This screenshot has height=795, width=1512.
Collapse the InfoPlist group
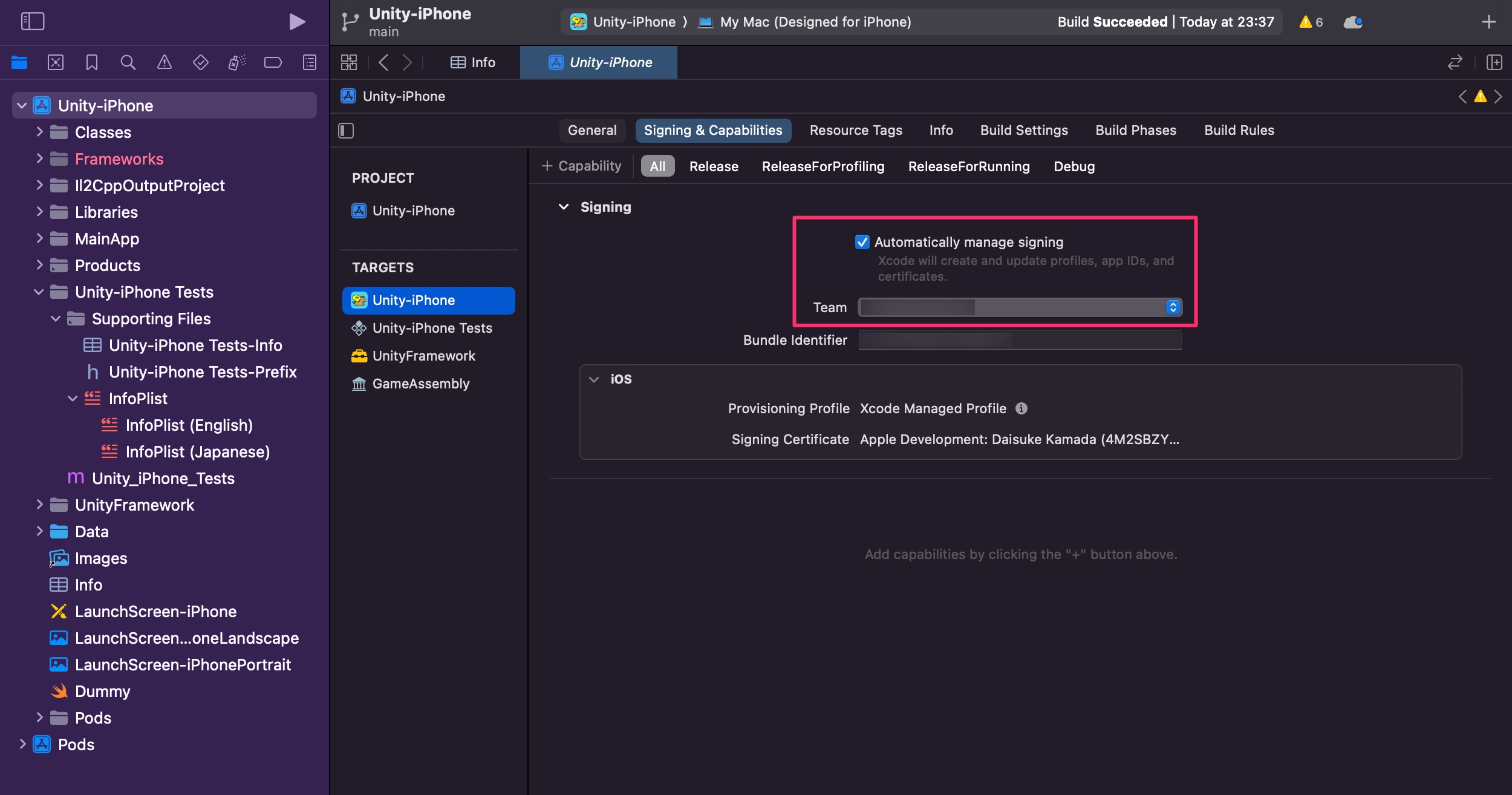(73, 399)
